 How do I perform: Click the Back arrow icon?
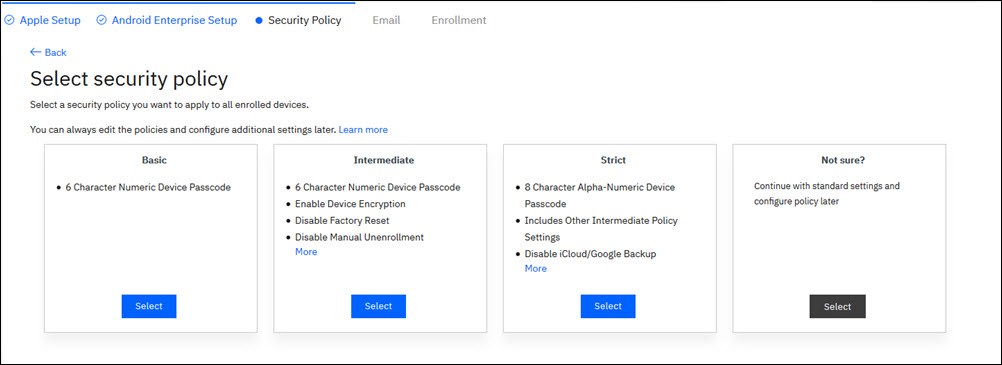(x=35, y=52)
